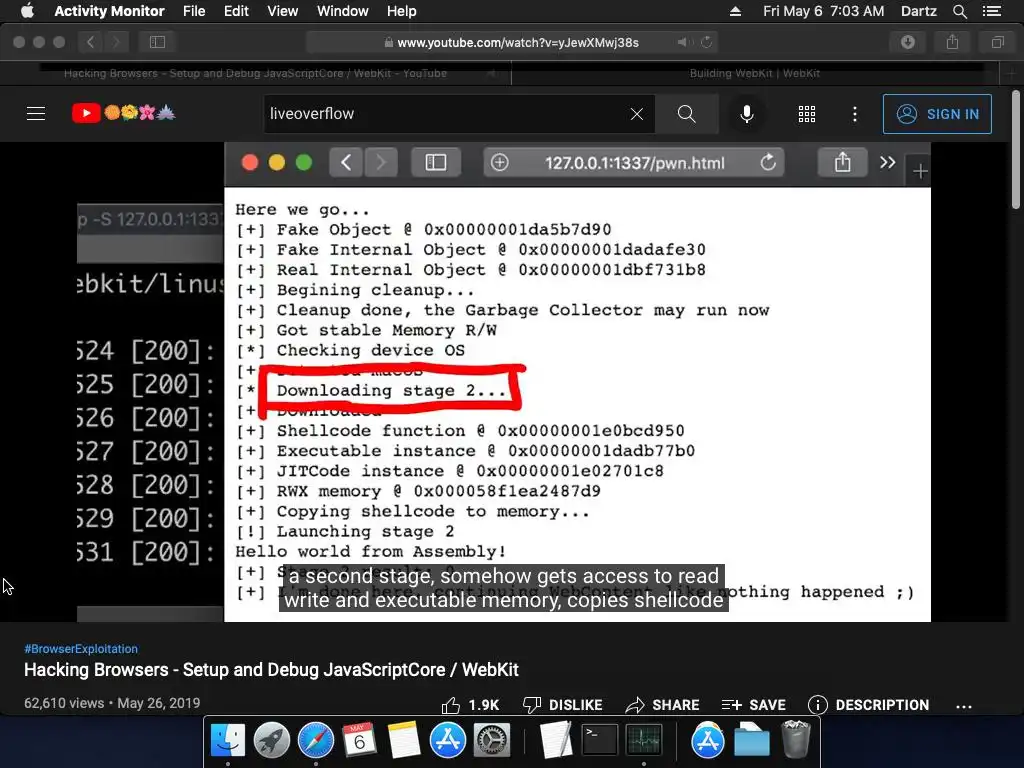
Task: Click the eject icon in menu bar
Action: [735, 11]
